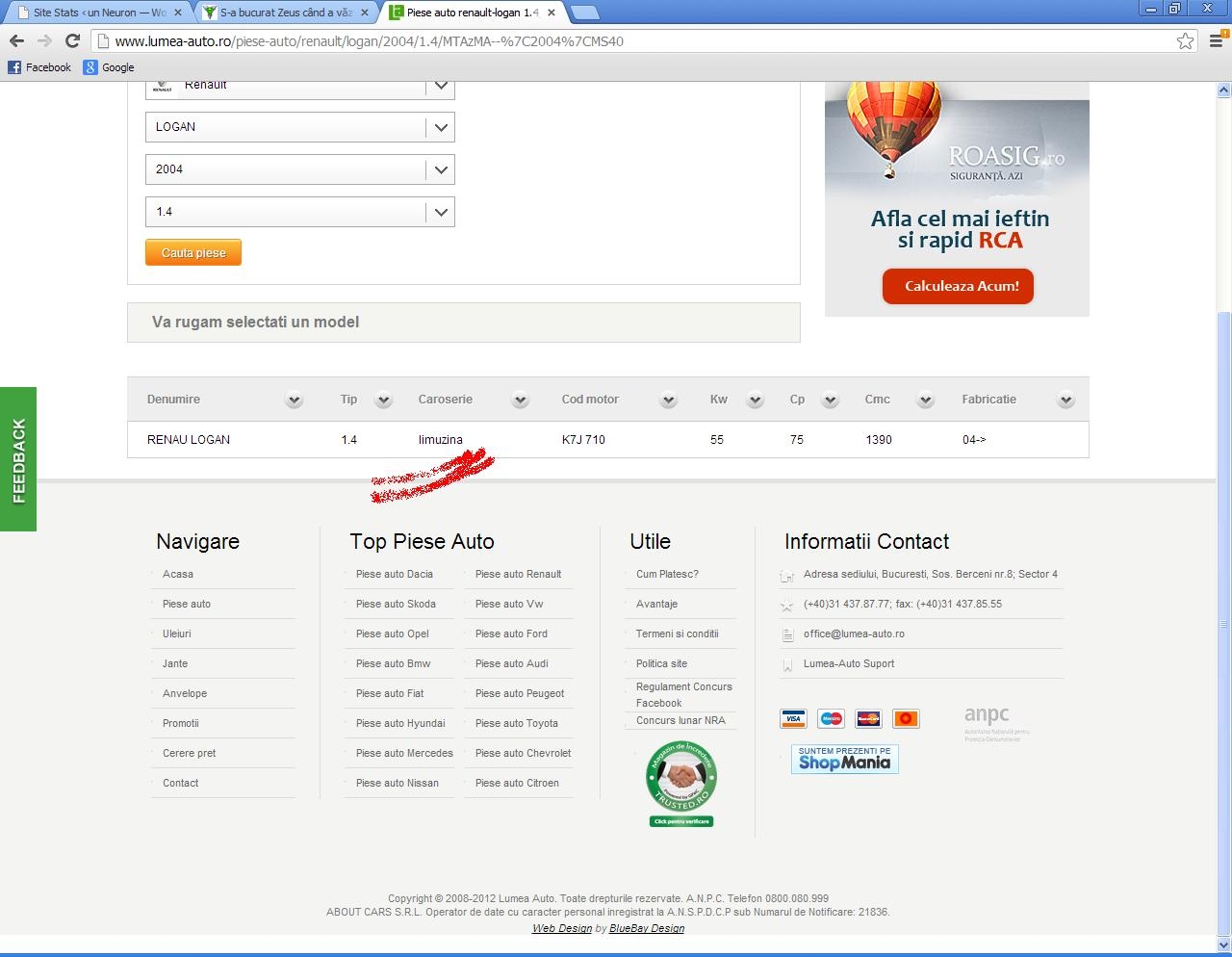Sort by Caroserie column arrow

click(521, 400)
